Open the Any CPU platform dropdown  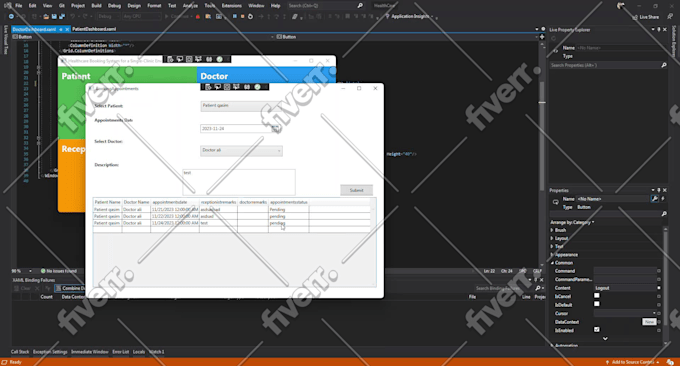(141, 16)
